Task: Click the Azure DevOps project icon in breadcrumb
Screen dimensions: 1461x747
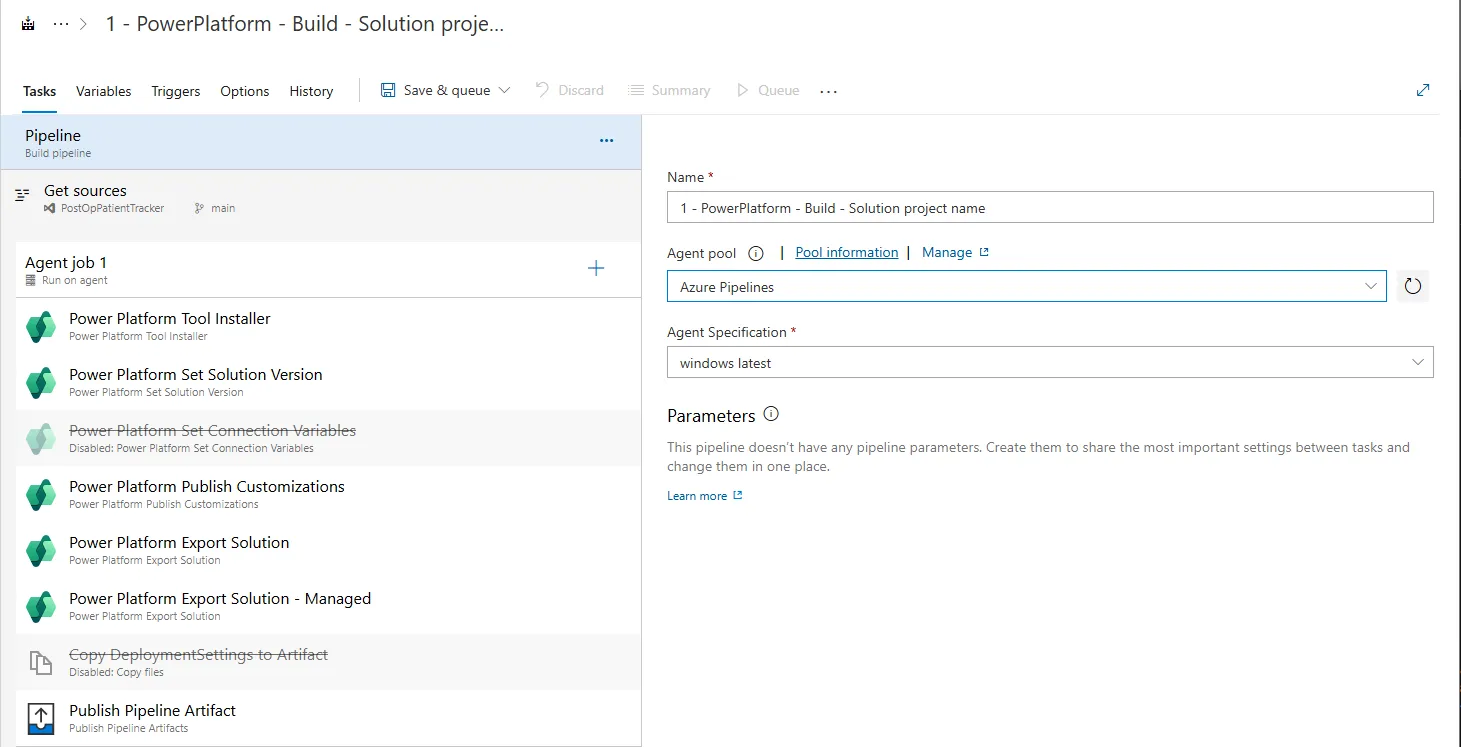Action: (x=28, y=24)
